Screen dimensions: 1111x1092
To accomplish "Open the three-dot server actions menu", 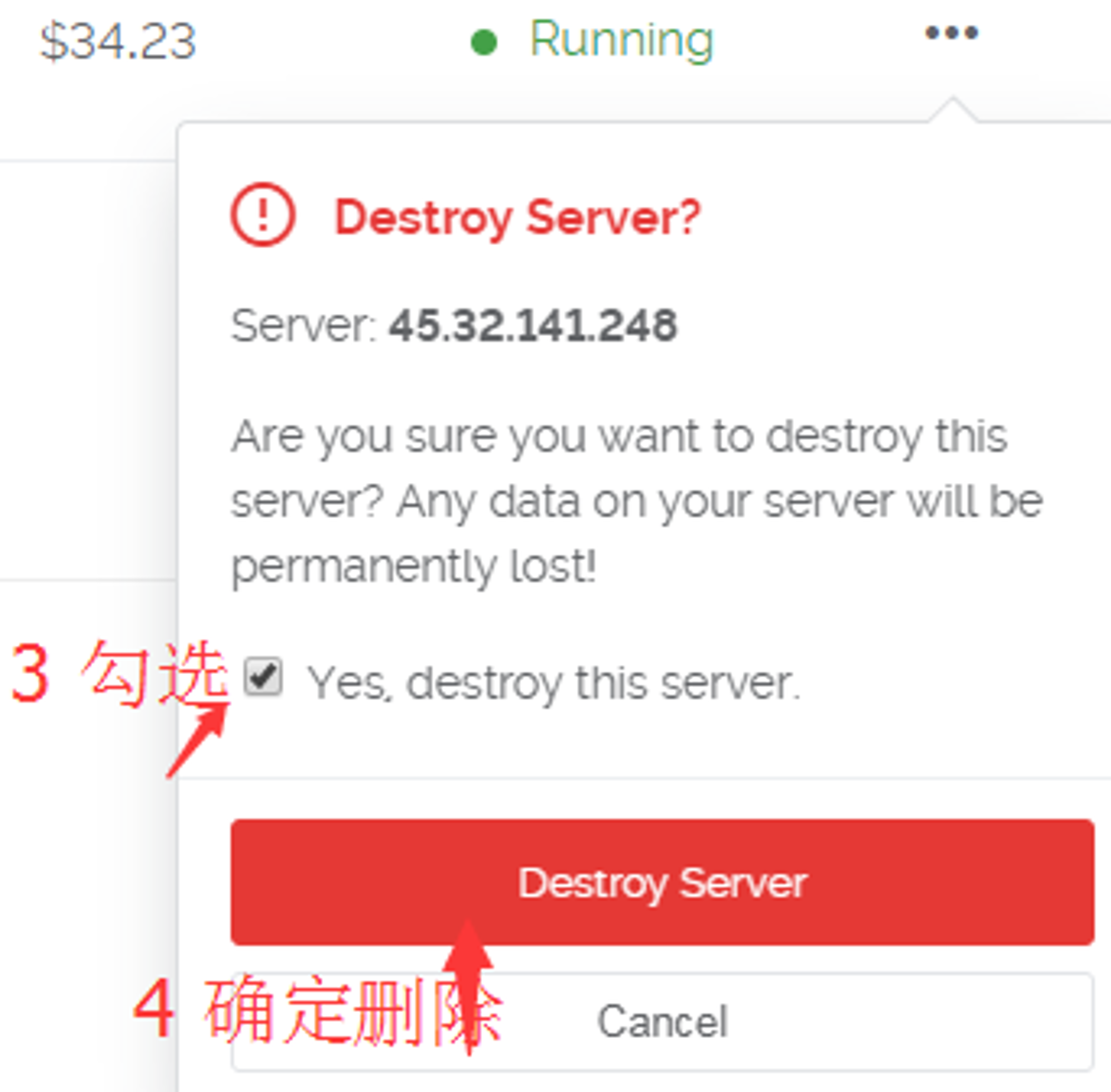I will [952, 33].
